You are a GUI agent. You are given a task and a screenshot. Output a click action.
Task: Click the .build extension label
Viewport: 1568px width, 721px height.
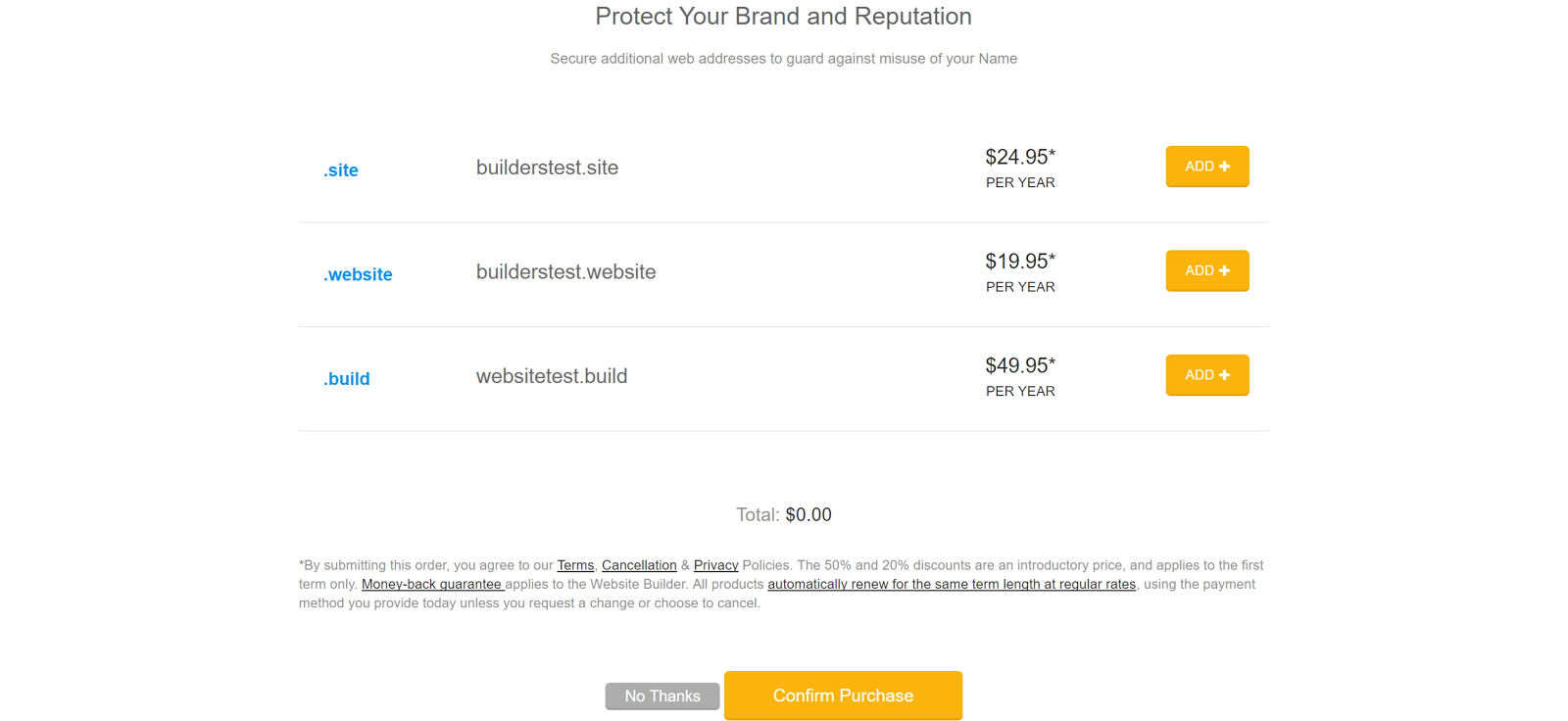pos(347,379)
